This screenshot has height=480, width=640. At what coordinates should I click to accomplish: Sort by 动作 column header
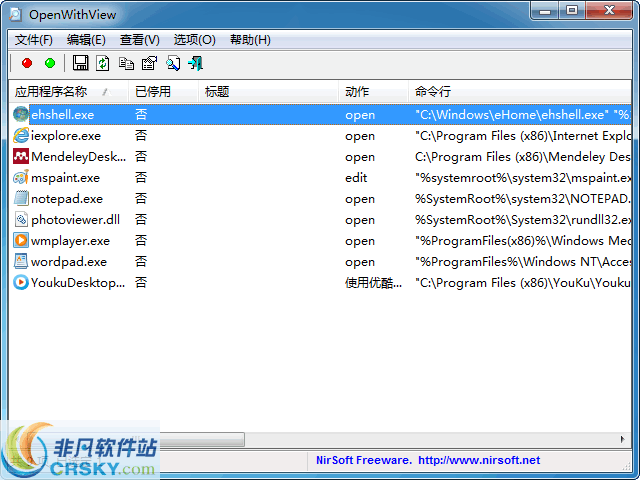(x=373, y=91)
